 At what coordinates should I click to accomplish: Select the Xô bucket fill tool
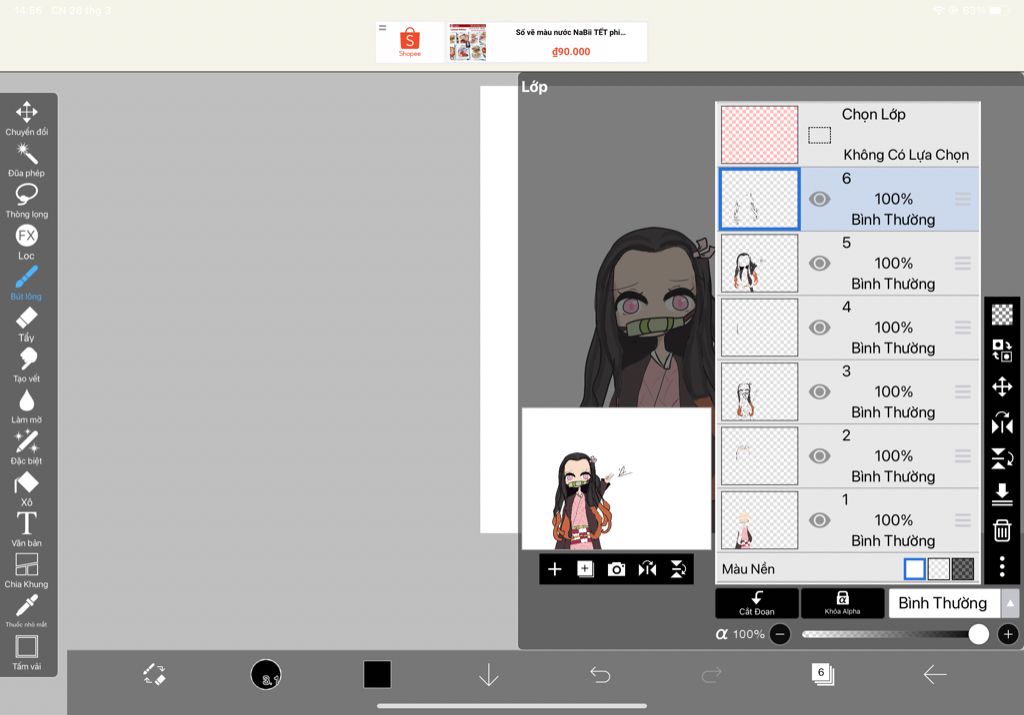pos(26,489)
